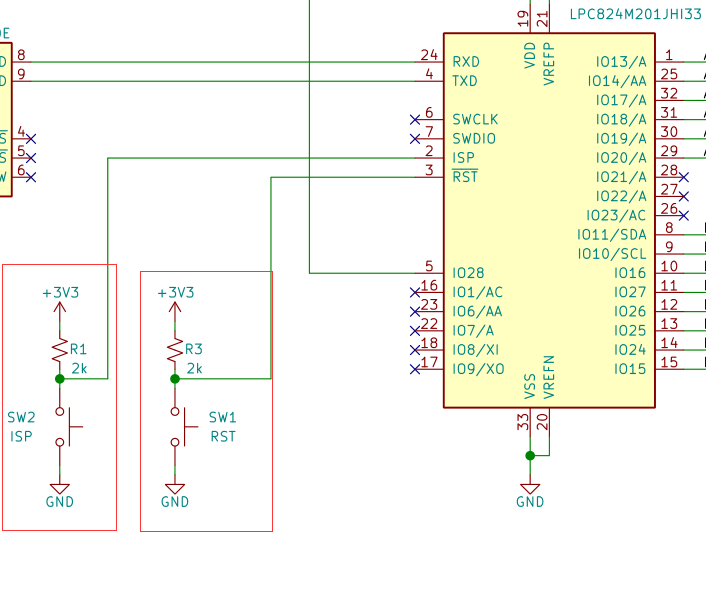This screenshot has width=706, height=596.
Task: Click the no-connect X on left connector pin 6
Action: point(31,177)
